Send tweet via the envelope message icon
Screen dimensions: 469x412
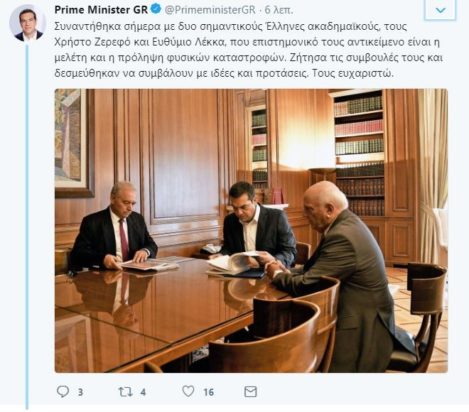pos(250,392)
